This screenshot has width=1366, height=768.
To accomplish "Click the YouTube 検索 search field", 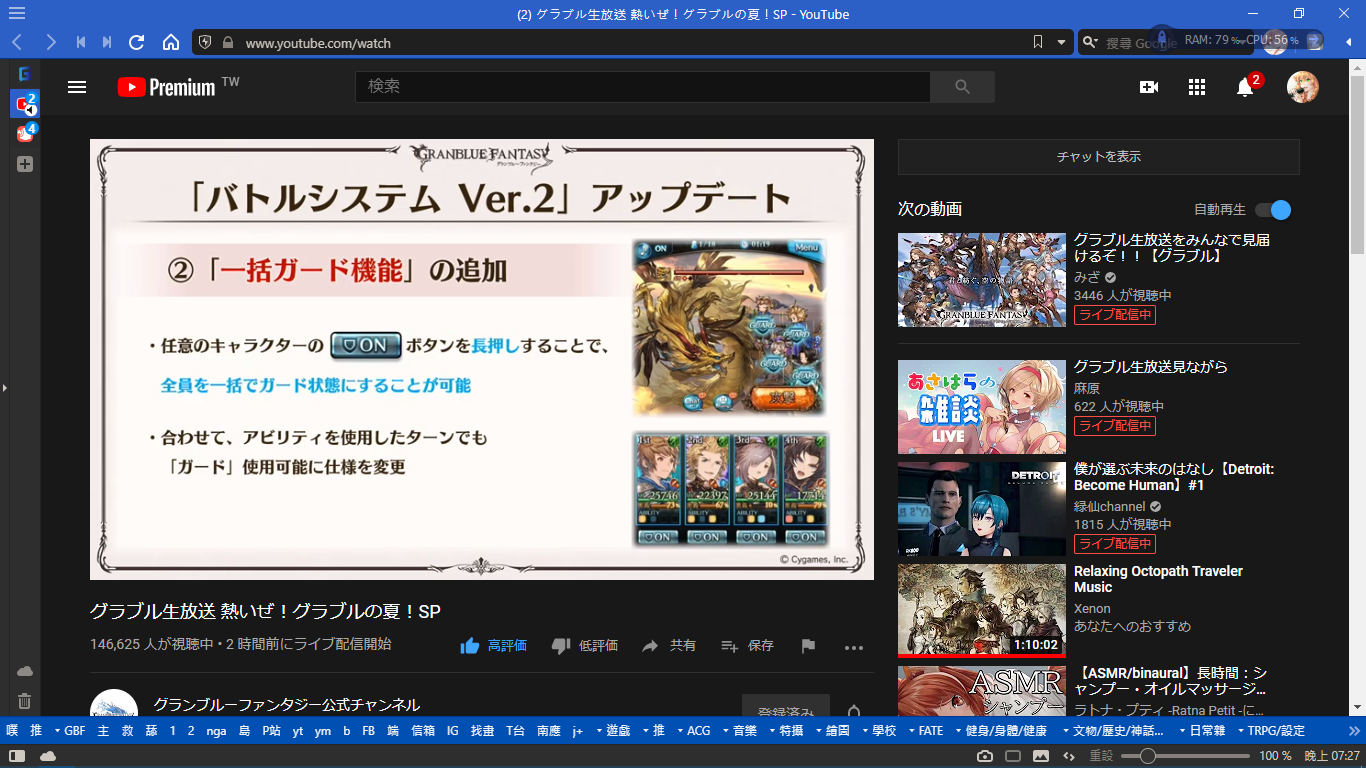I will [643, 87].
